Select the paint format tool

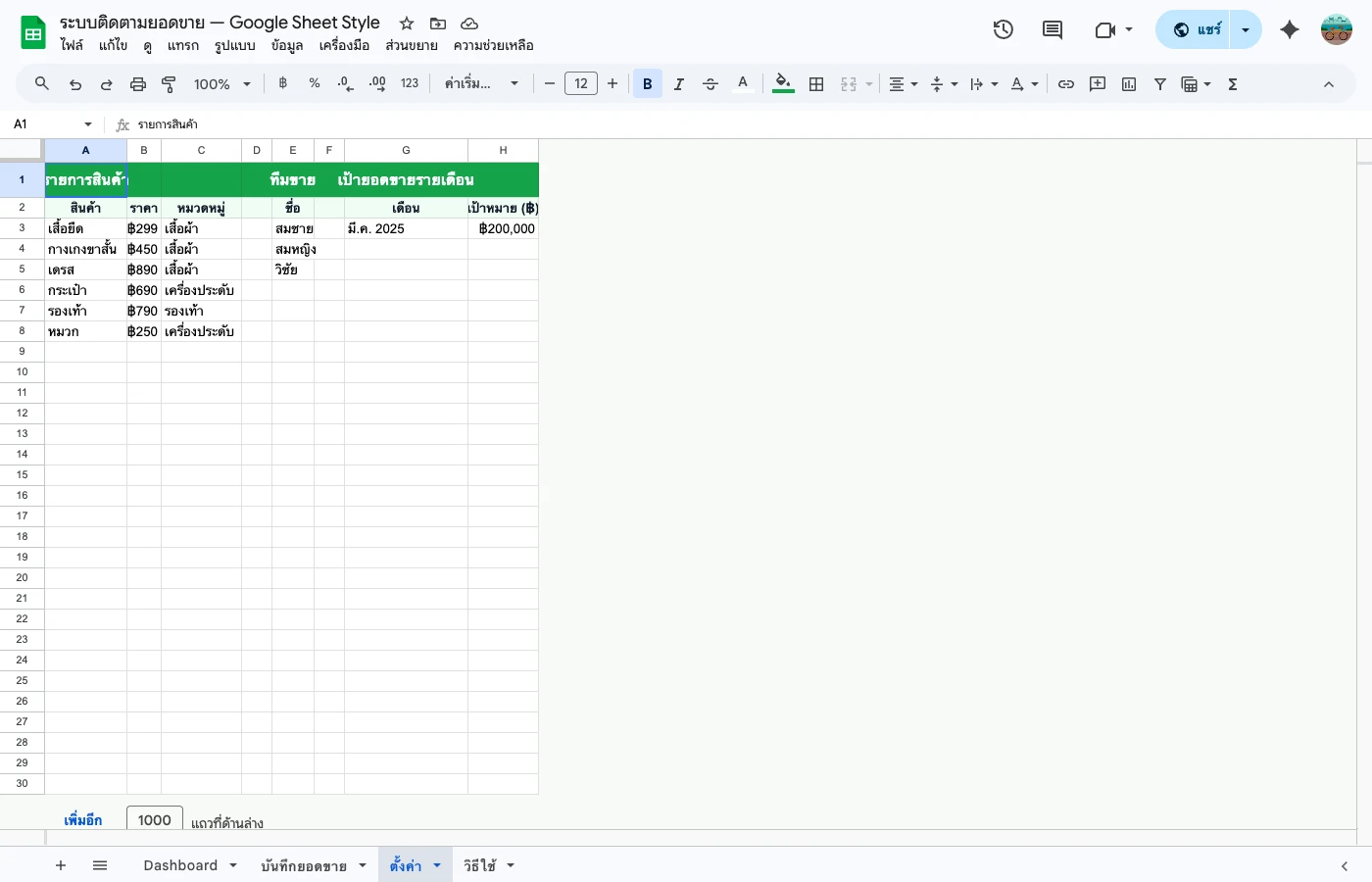pos(168,83)
